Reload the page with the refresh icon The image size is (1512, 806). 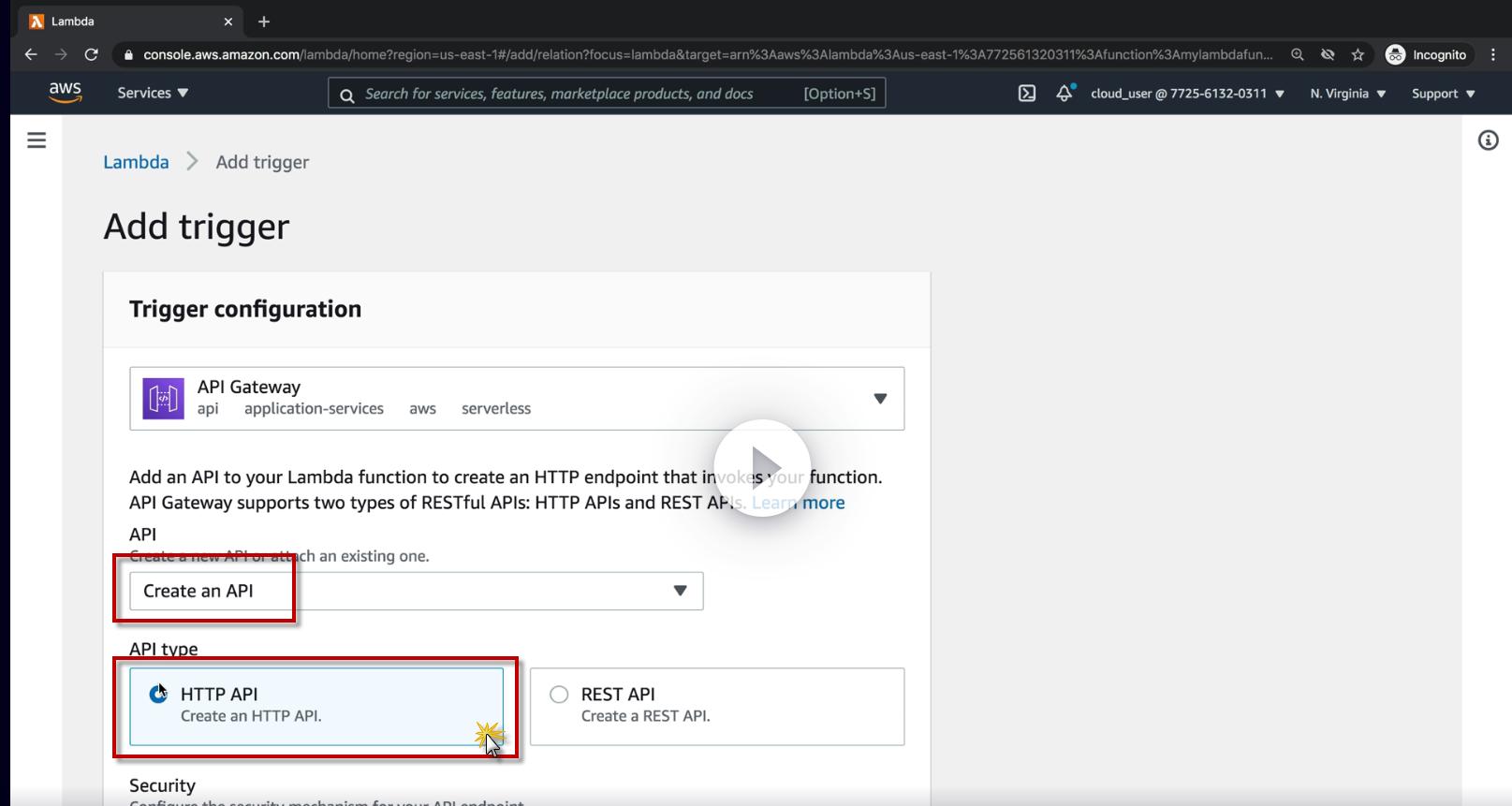tap(91, 54)
